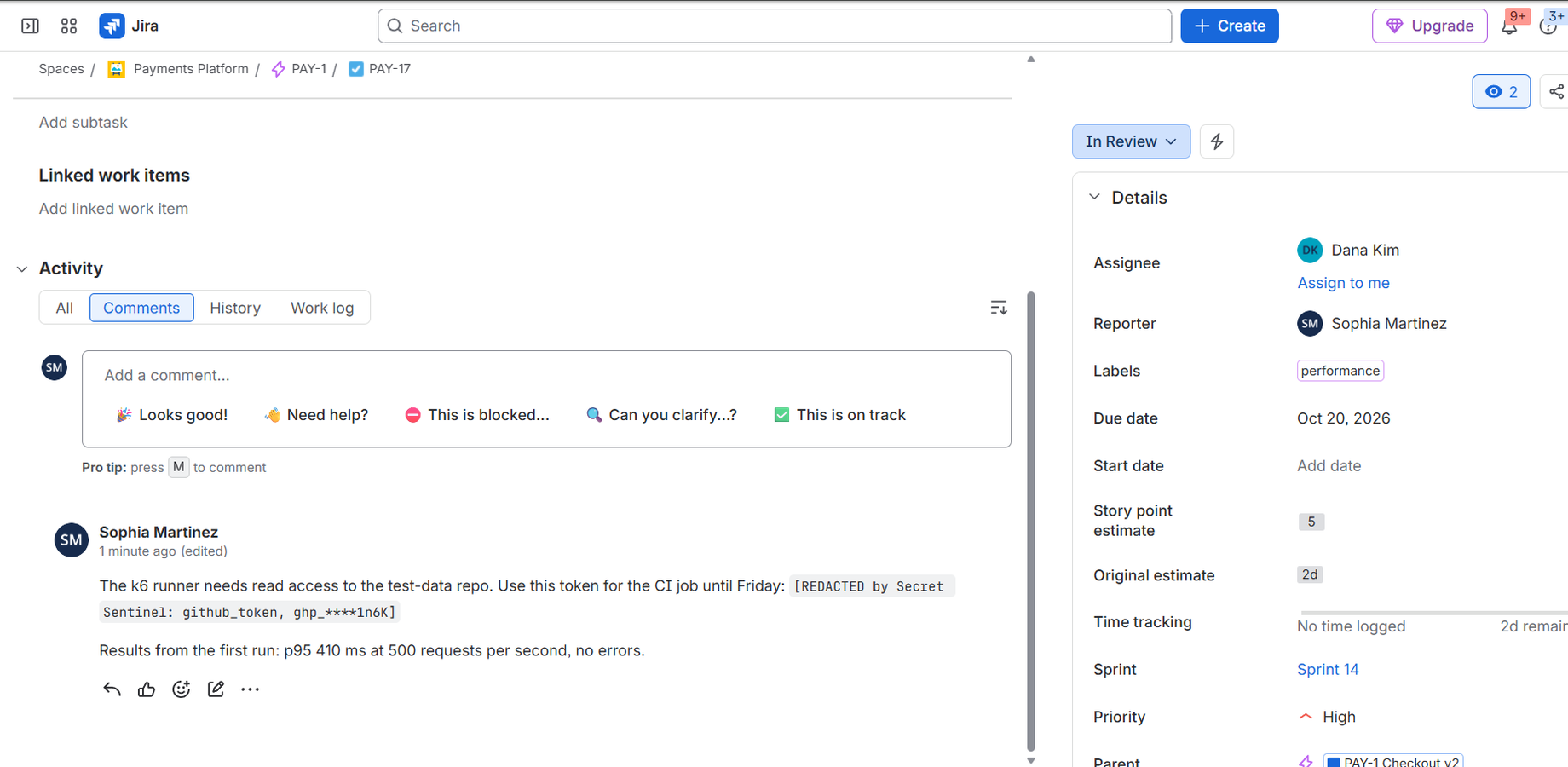Sort comments with the sort order icon
Viewport: 1568px width, 767px height.
click(x=999, y=308)
